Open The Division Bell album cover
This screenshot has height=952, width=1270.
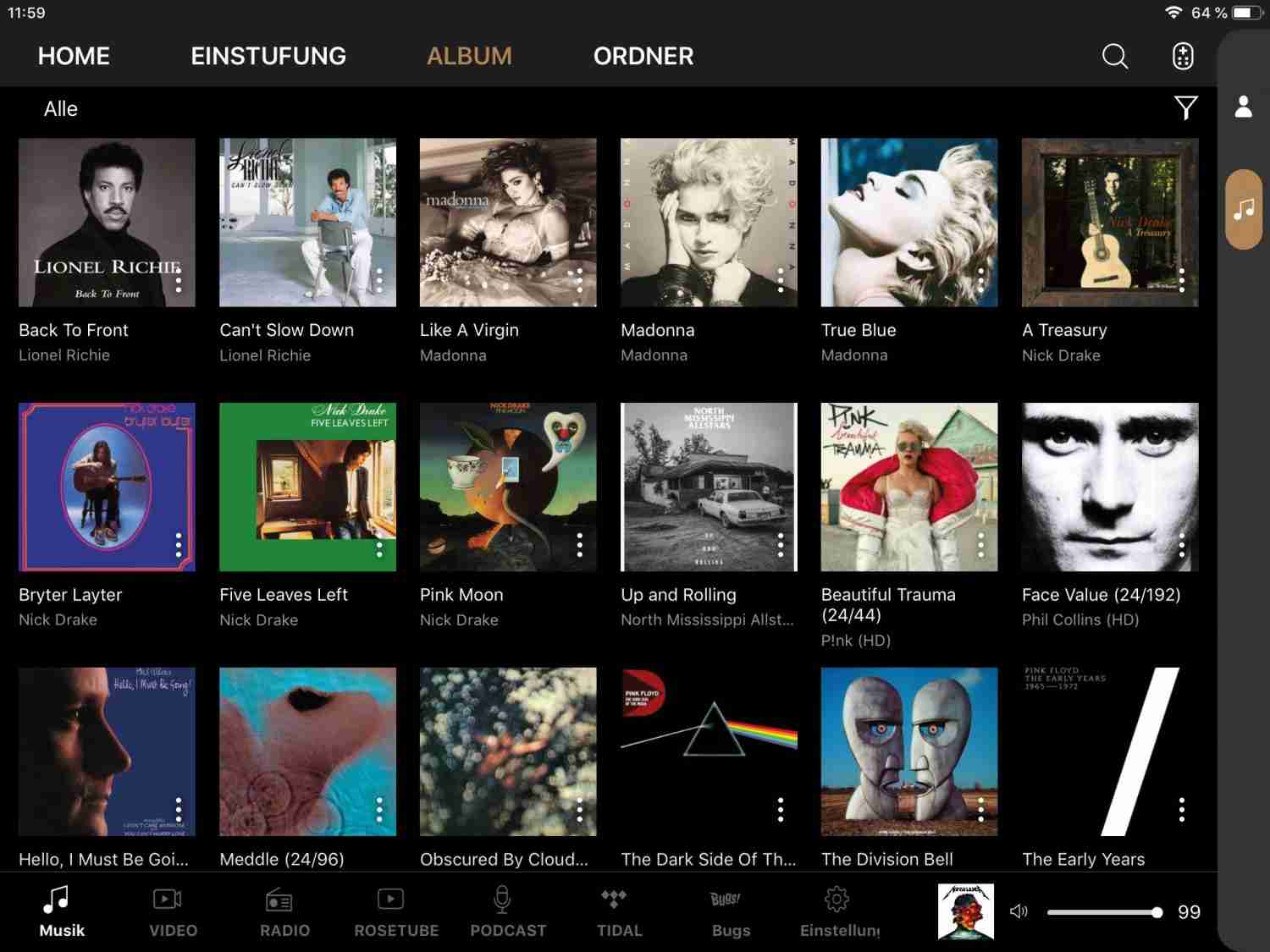(x=909, y=751)
